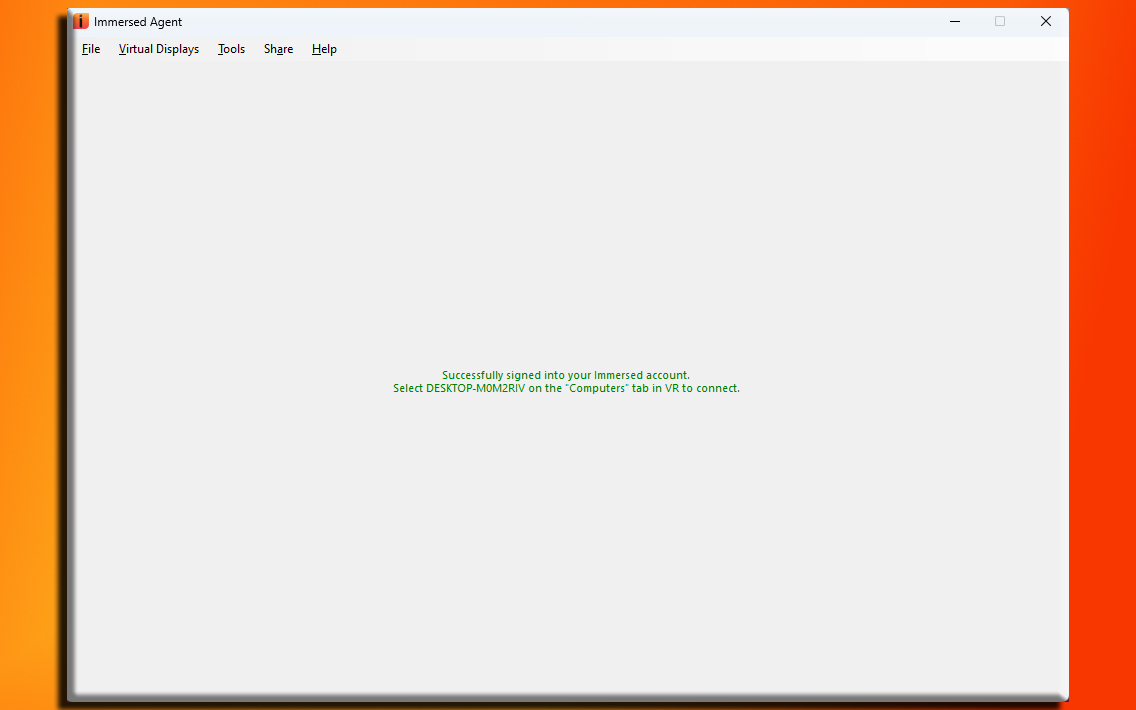Close the Immersed Agent window

[1045, 22]
